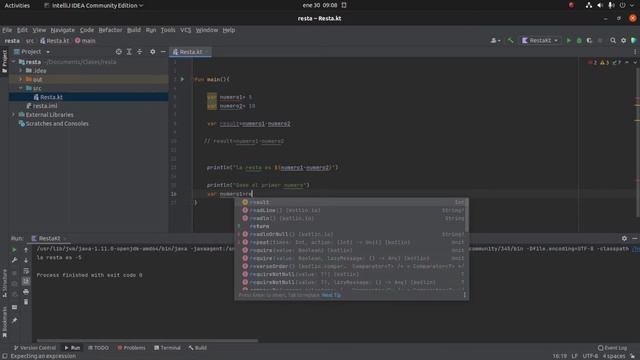Open run configuration wrench in the Run panel
640x360 pixels.
pyautogui.click(x=14, y=260)
